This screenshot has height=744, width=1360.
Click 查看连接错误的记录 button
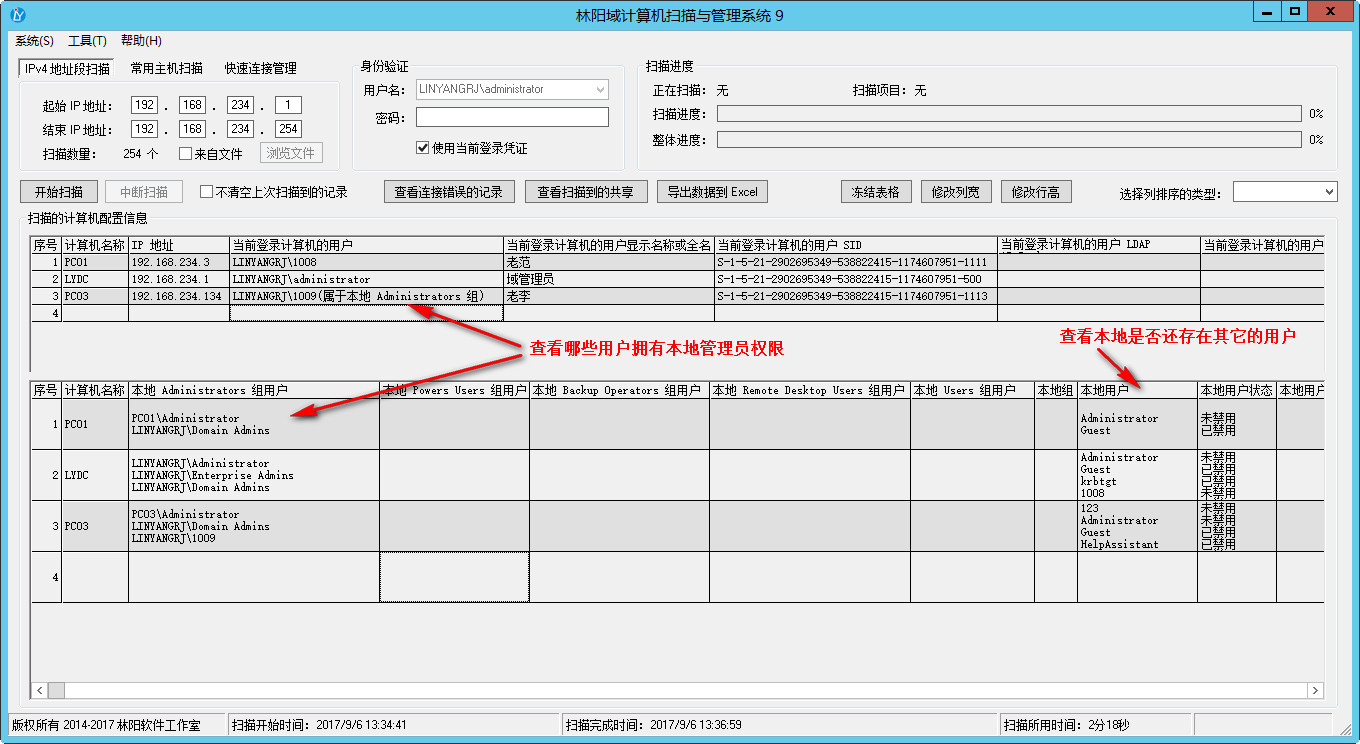pos(449,192)
